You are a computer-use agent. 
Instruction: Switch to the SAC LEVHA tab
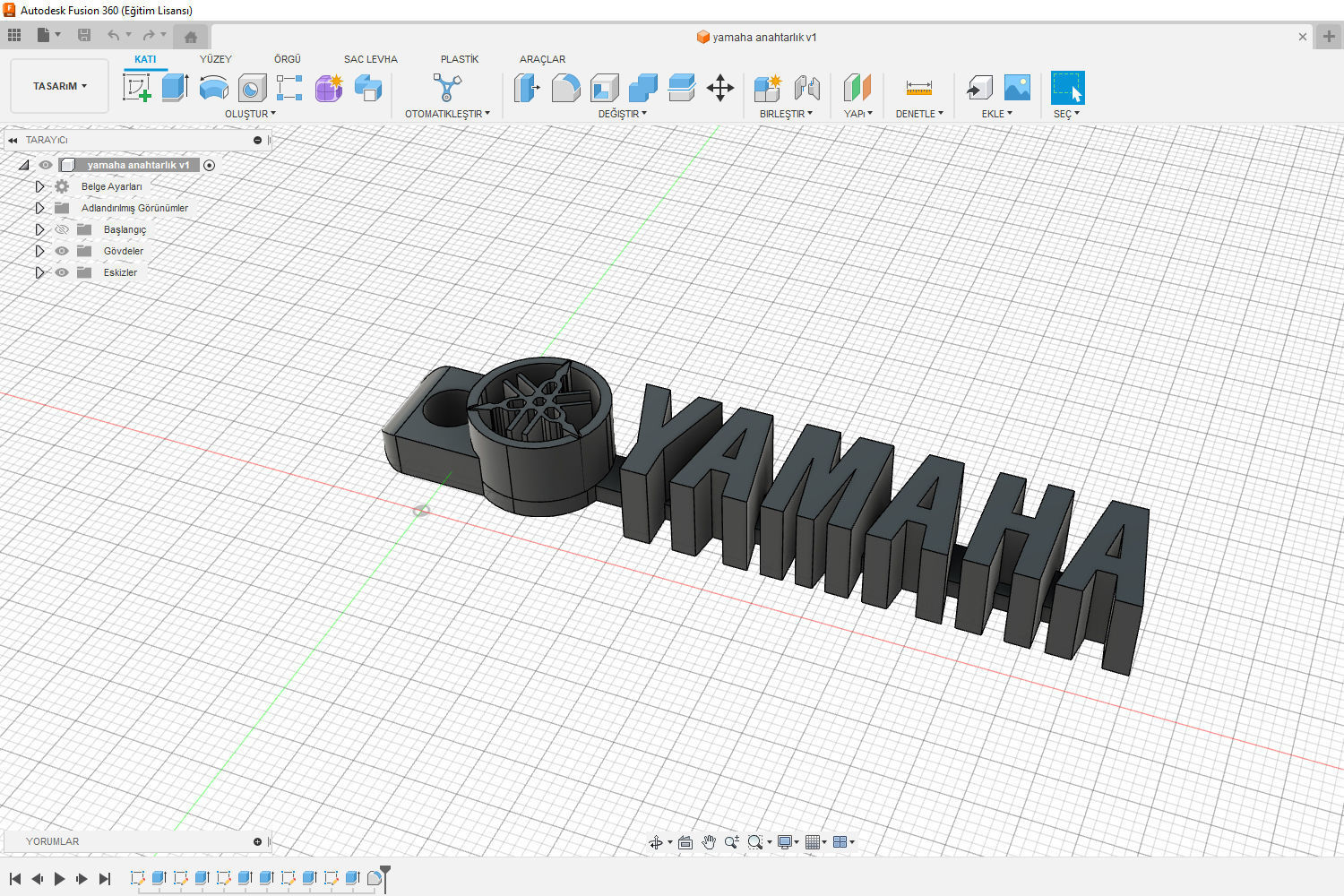pos(370,59)
